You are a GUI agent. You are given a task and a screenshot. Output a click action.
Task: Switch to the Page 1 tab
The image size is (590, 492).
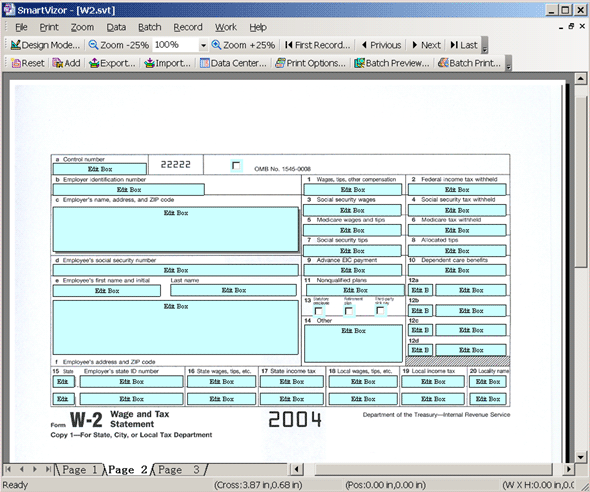[x=79, y=470]
